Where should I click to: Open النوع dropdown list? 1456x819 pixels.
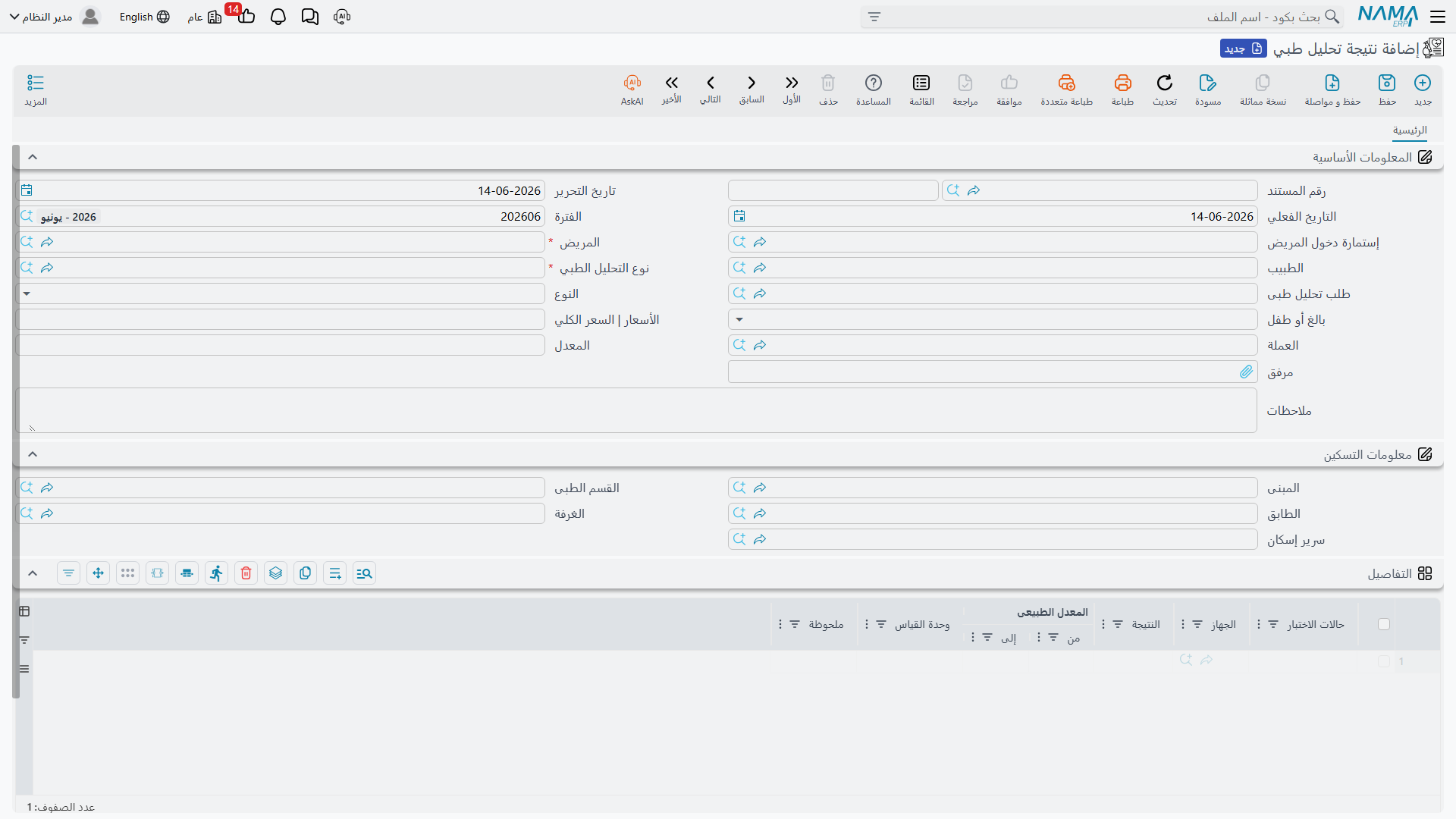pos(27,293)
